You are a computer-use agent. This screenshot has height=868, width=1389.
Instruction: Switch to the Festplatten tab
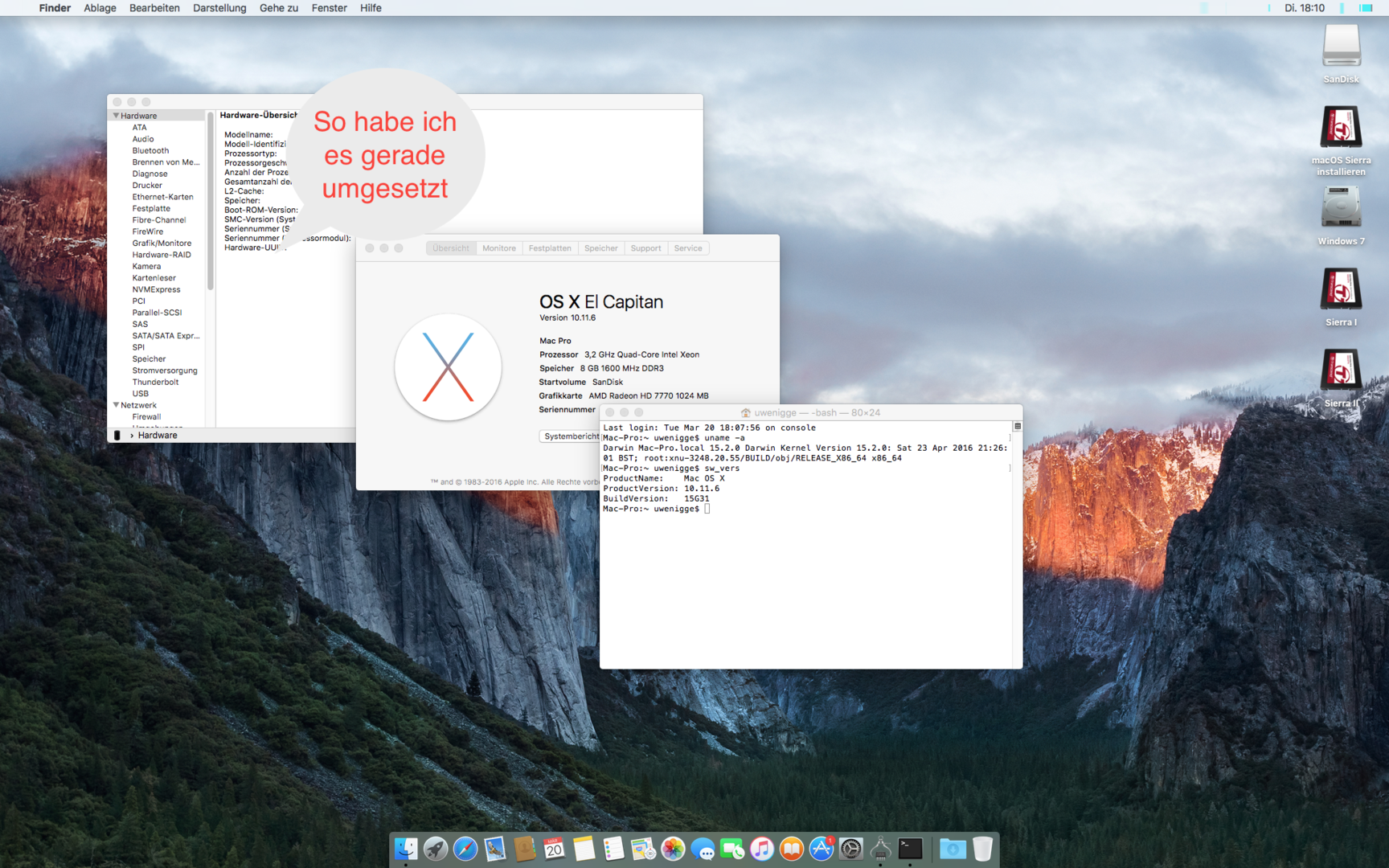pos(550,248)
